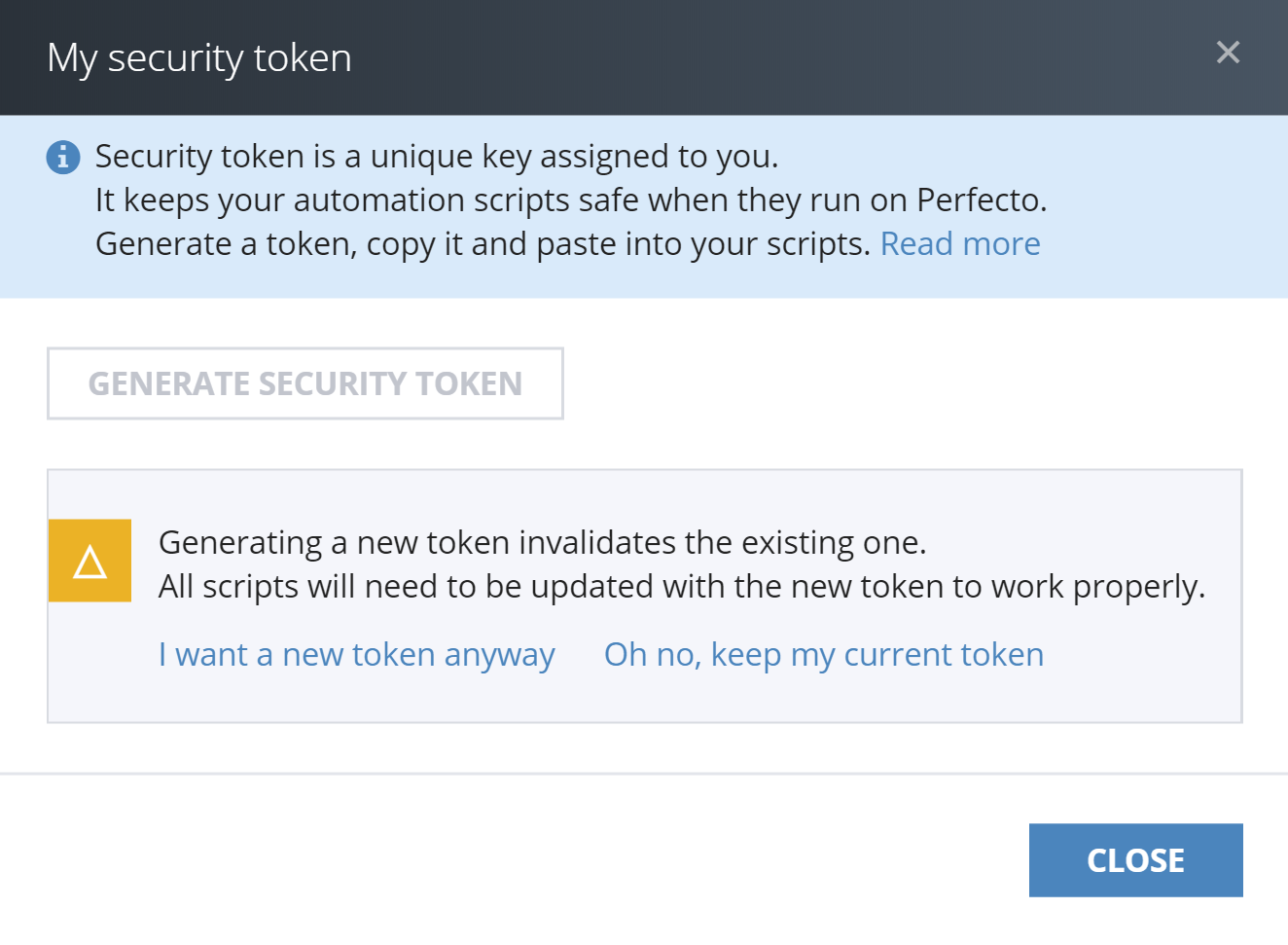Click the "Security token is a unique key" sentence
This screenshot has width=1288, height=945.
pyautogui.click(x=436, y=157)
